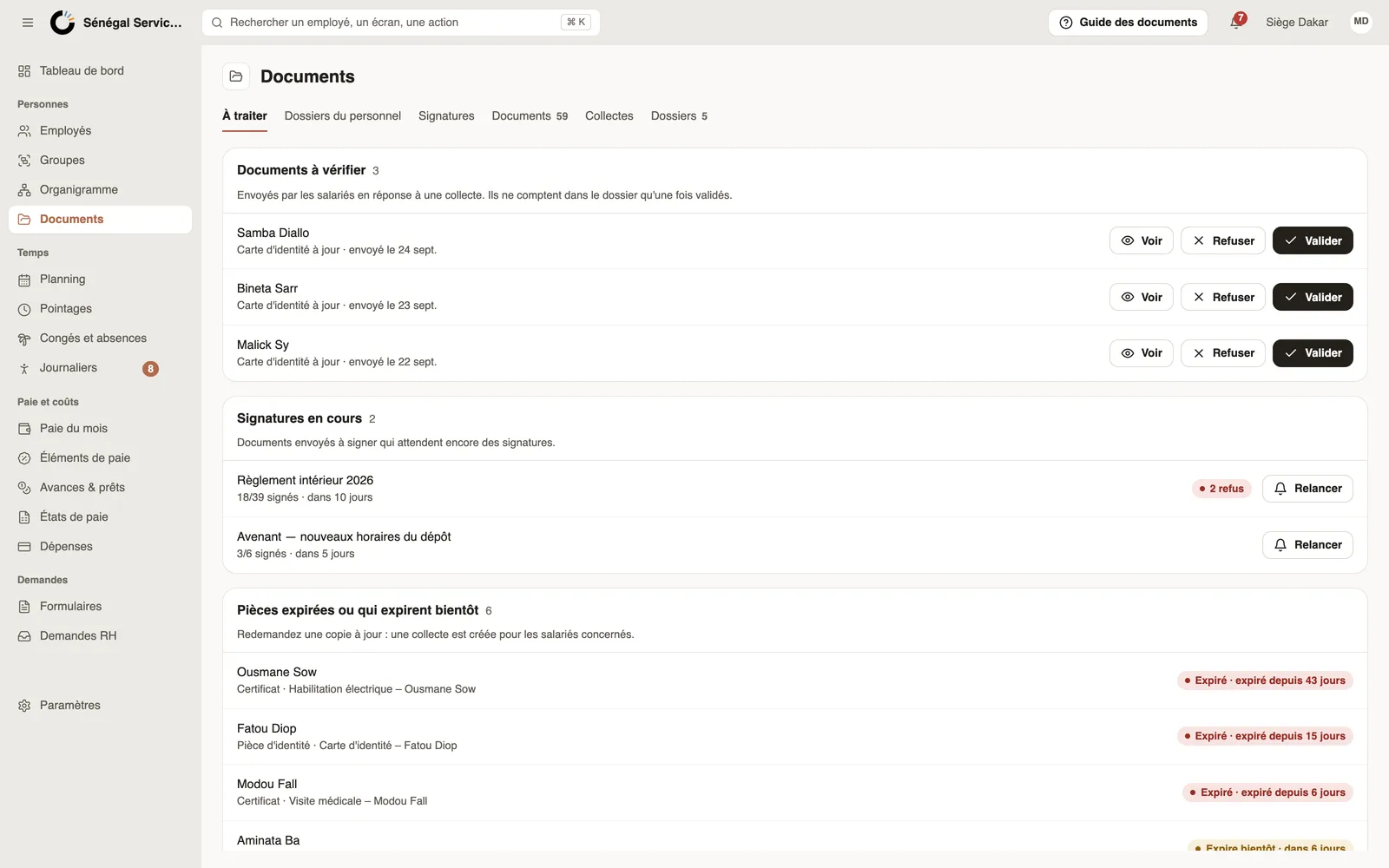Viewport: 1389px width, 868px height.
Task: Toggle the sidebar hamburger menu
Action: pos(28,23)
